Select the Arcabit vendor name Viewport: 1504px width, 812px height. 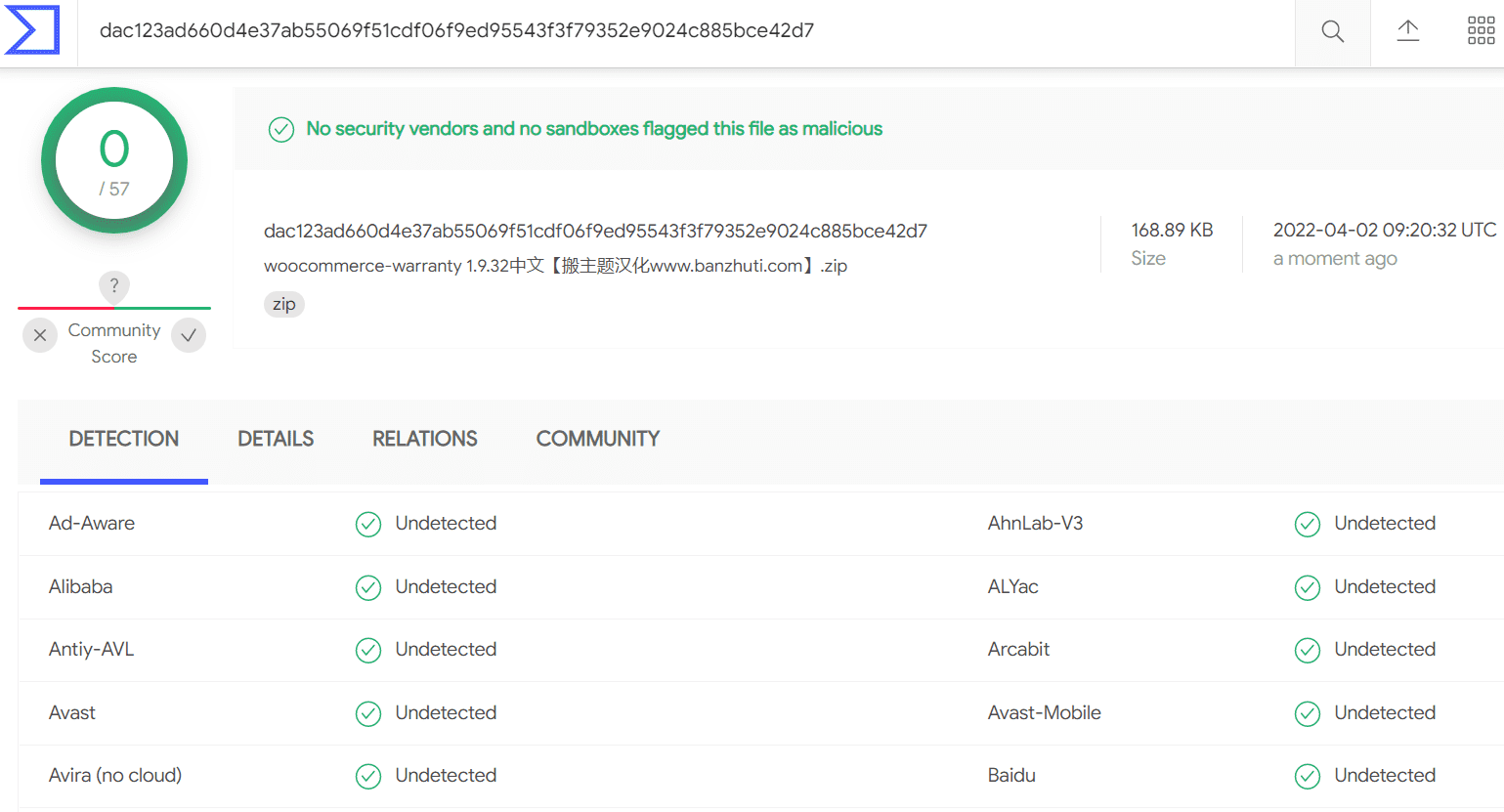tap(1018, 649)
